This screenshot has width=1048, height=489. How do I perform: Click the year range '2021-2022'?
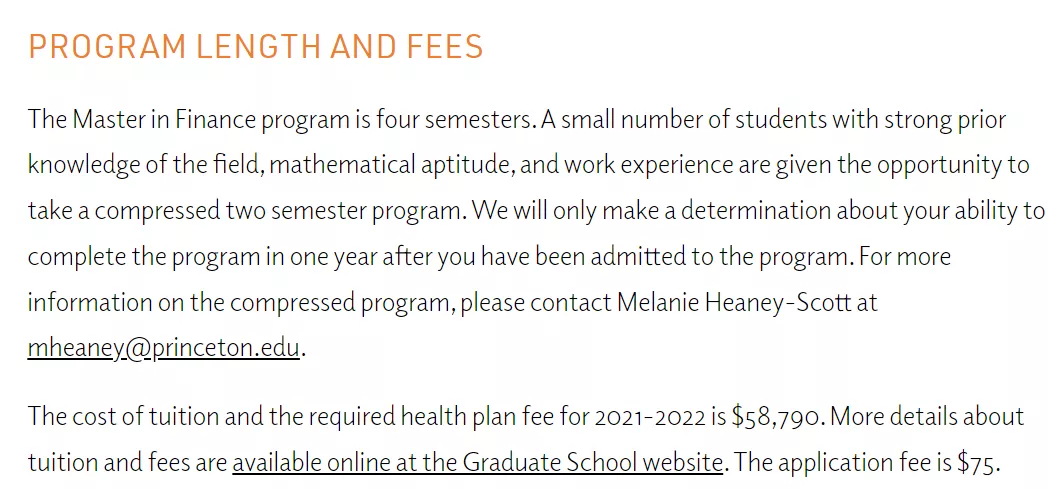pyautogui.click(x=650, y=416)
